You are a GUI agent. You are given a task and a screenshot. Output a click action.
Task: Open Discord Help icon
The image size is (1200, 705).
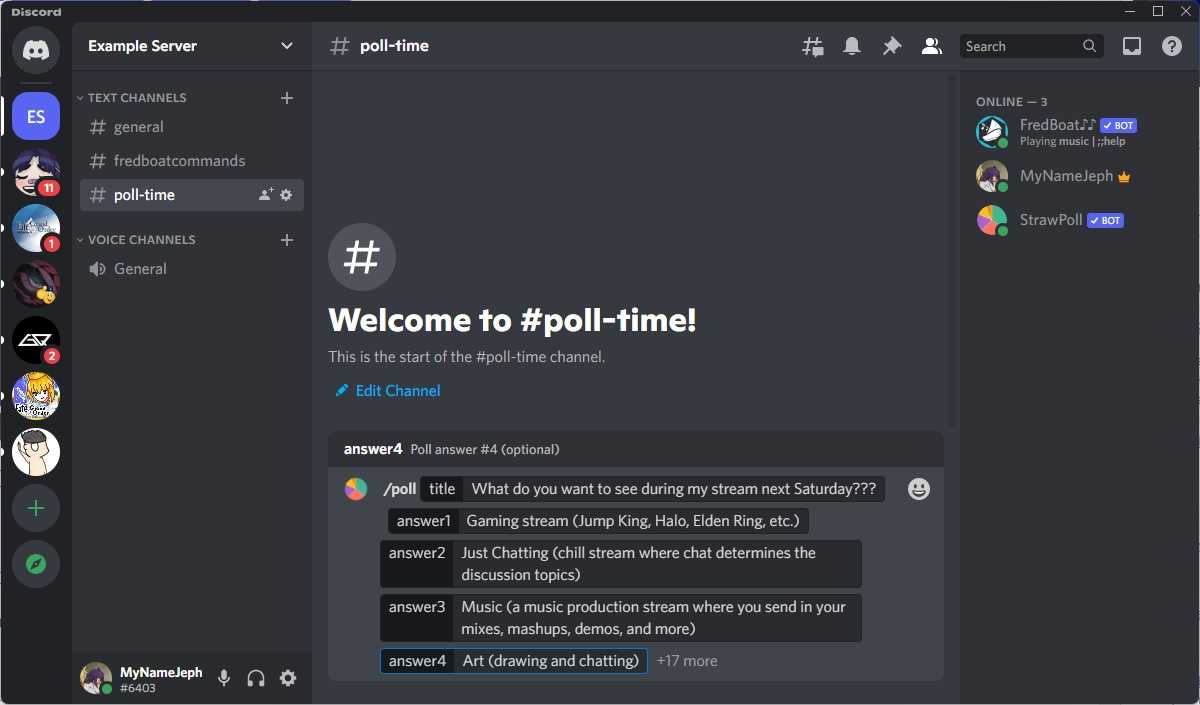[1172, 46]
